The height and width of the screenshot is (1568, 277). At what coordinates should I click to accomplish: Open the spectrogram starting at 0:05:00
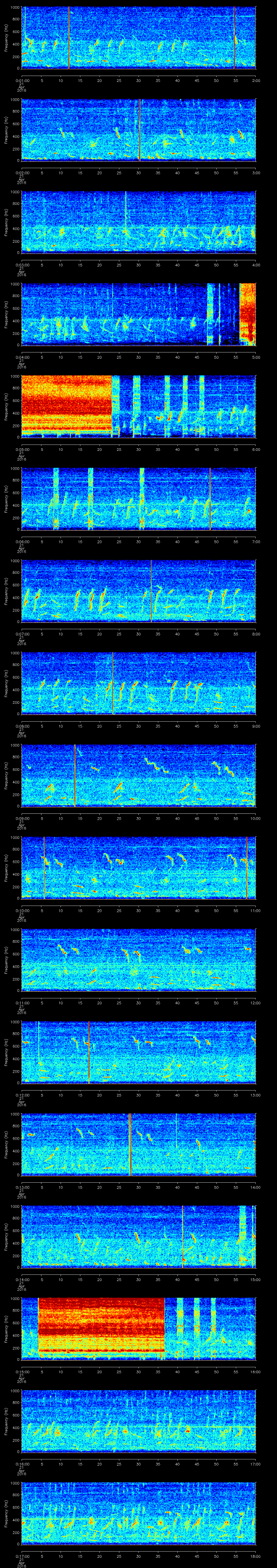click(138, 407)
